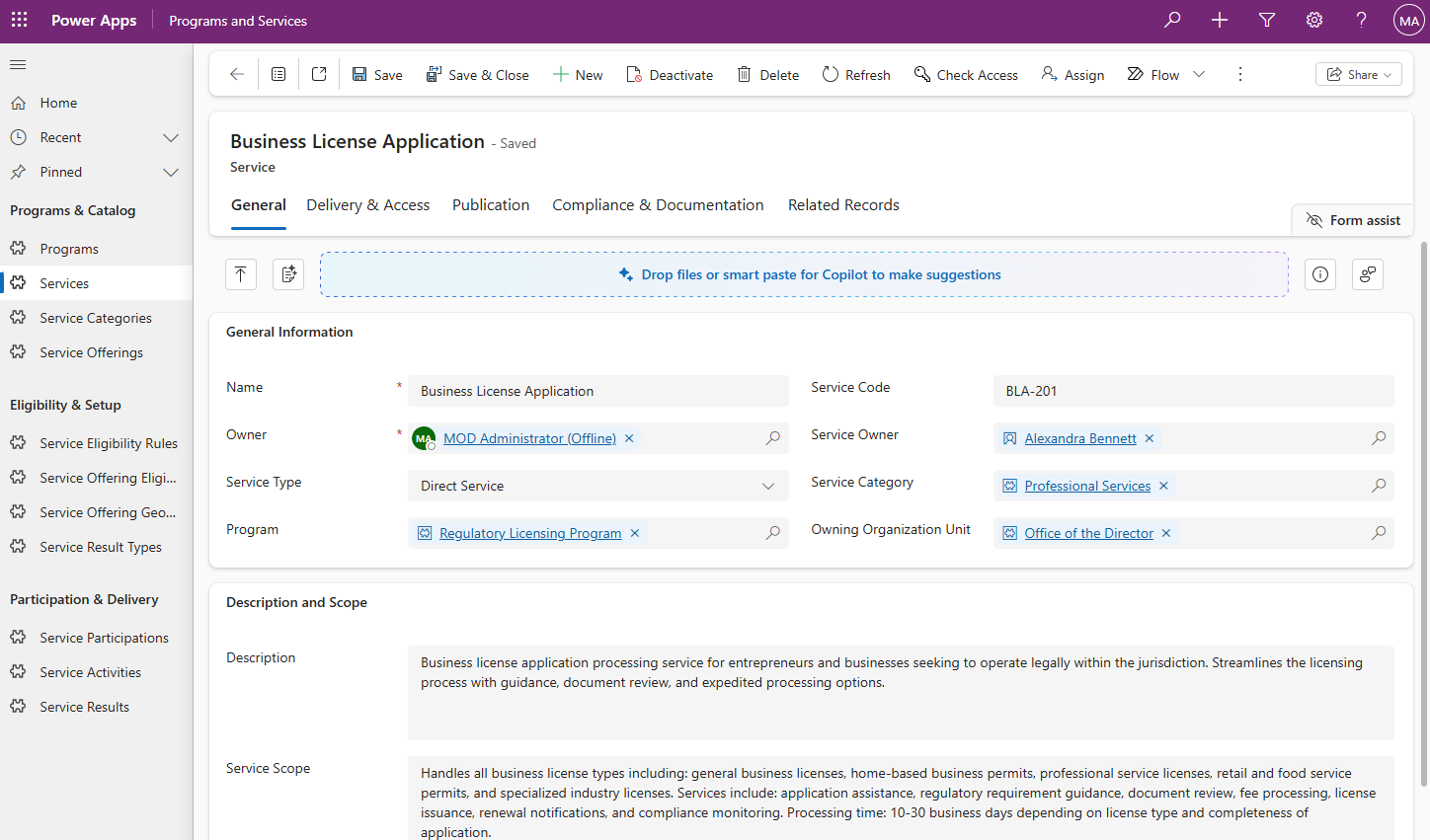The height and width of the screenshot is (840, 1430).
Task: Remove Office of the Director value
Action: point(1166,533)
